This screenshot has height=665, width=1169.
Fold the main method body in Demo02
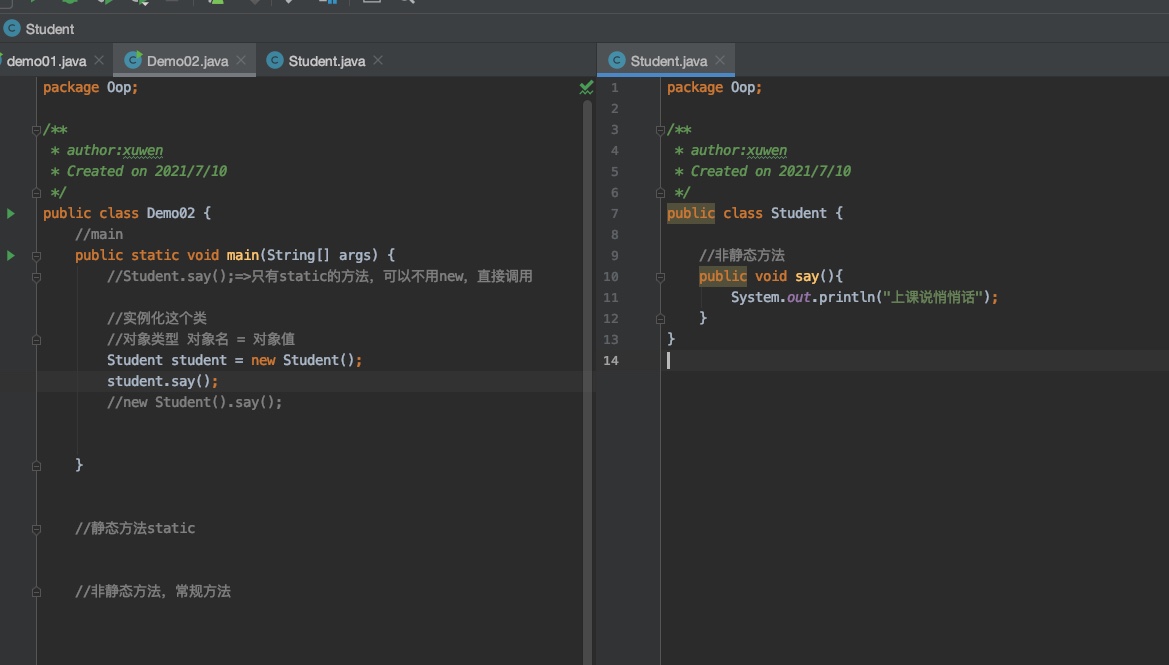click(36, 255)
